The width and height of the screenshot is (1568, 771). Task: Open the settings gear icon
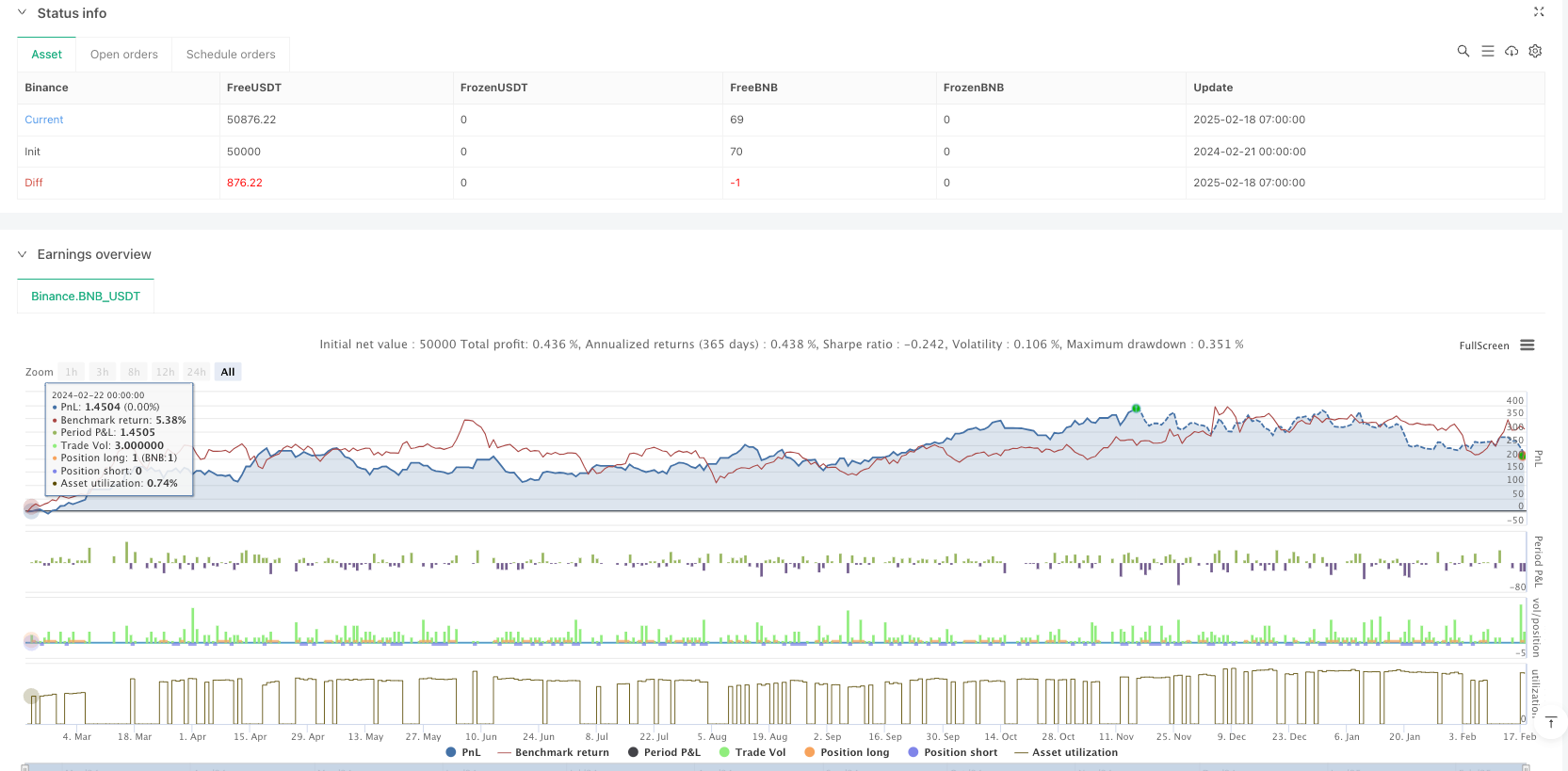(1535, 51)
